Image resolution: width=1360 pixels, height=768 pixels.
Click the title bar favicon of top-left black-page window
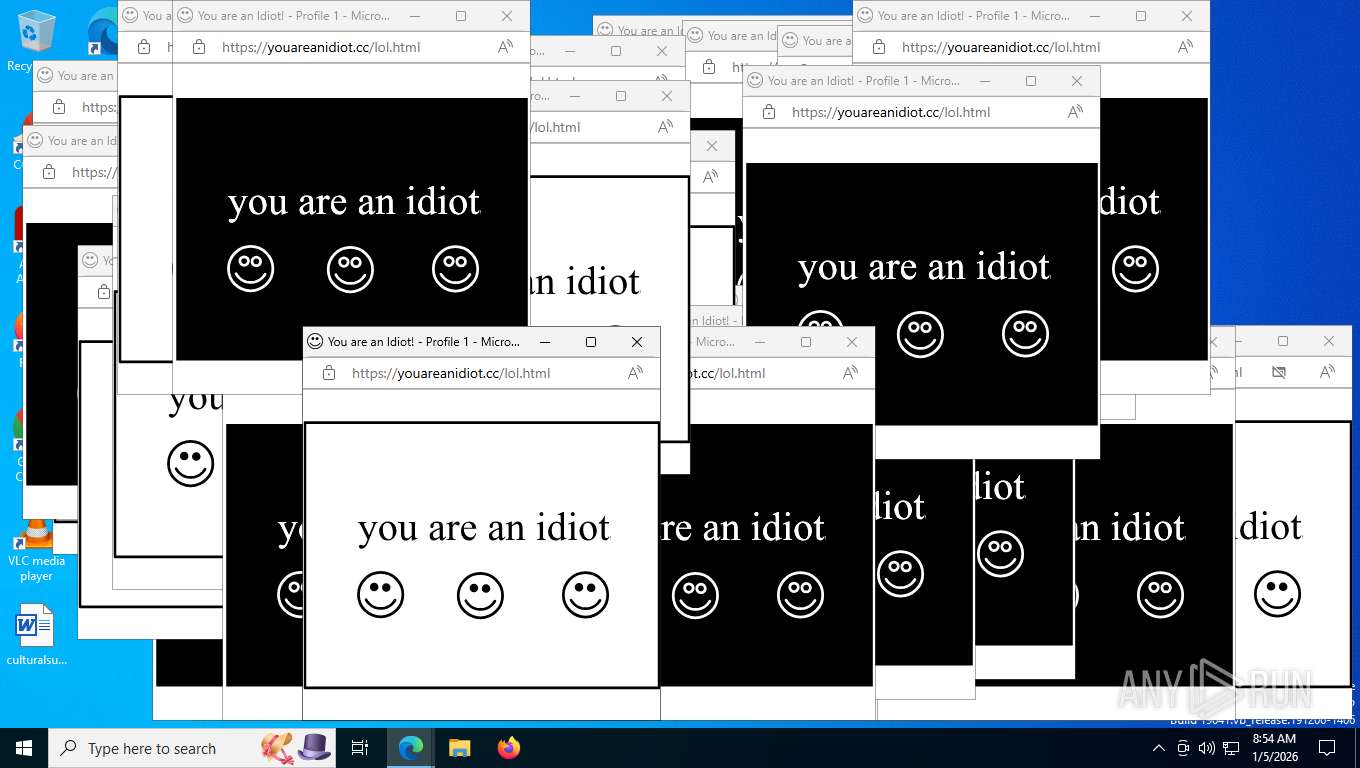click(x=185, y=15)
